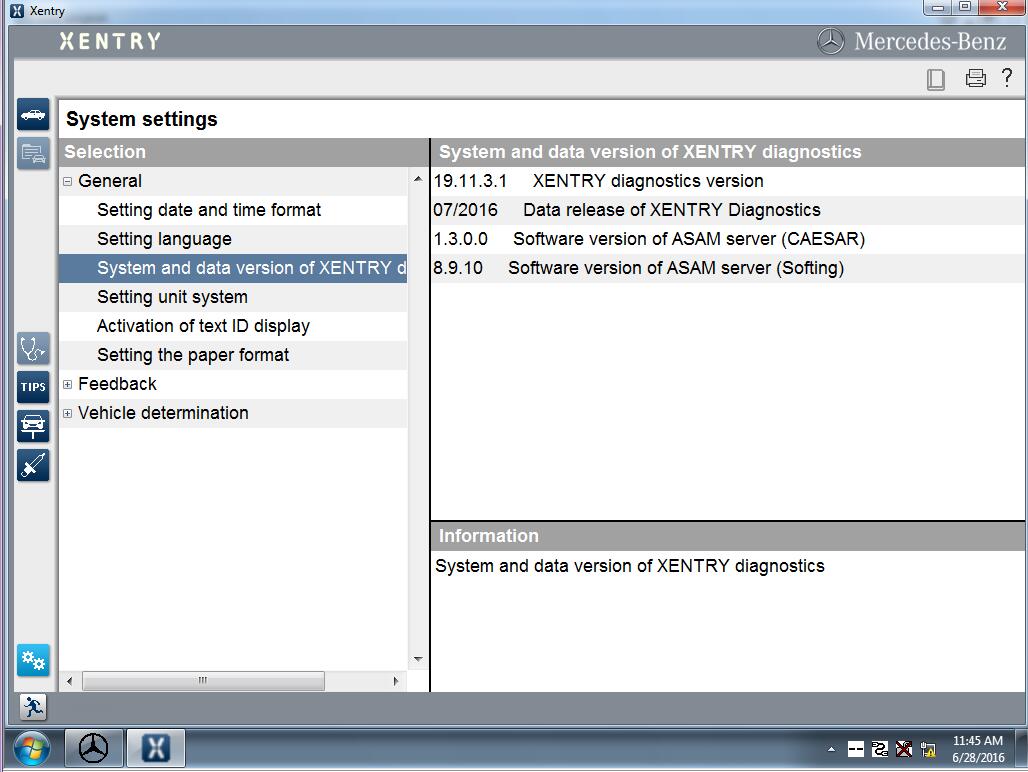Click the horizontal scrollbar thumb
The width and height of the screenshot is (1028, 772).
(x=203, y=681)
